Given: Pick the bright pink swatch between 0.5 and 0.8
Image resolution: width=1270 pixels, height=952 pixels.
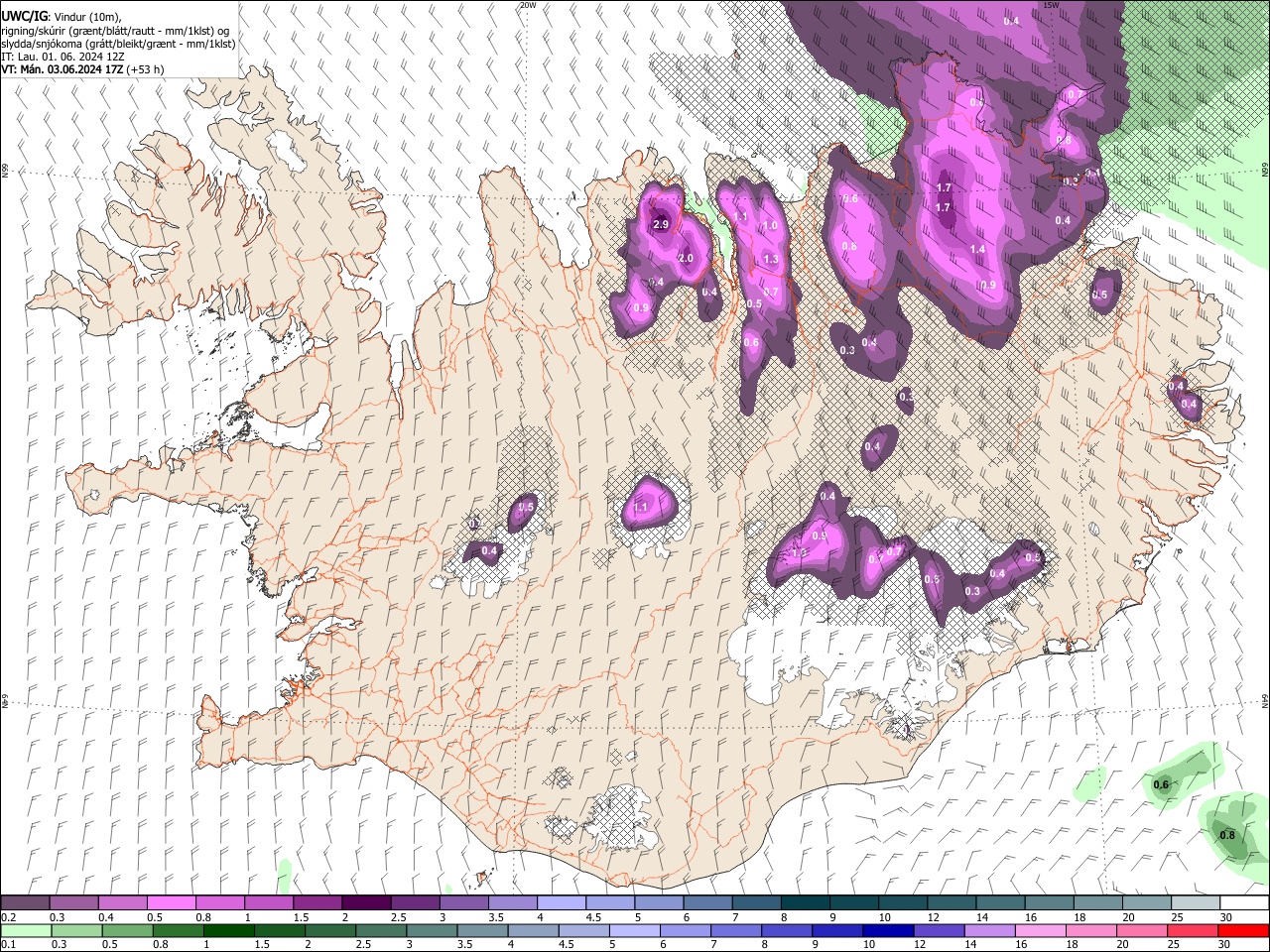Looking at the screenshot, I should click(x=172, y=903).
